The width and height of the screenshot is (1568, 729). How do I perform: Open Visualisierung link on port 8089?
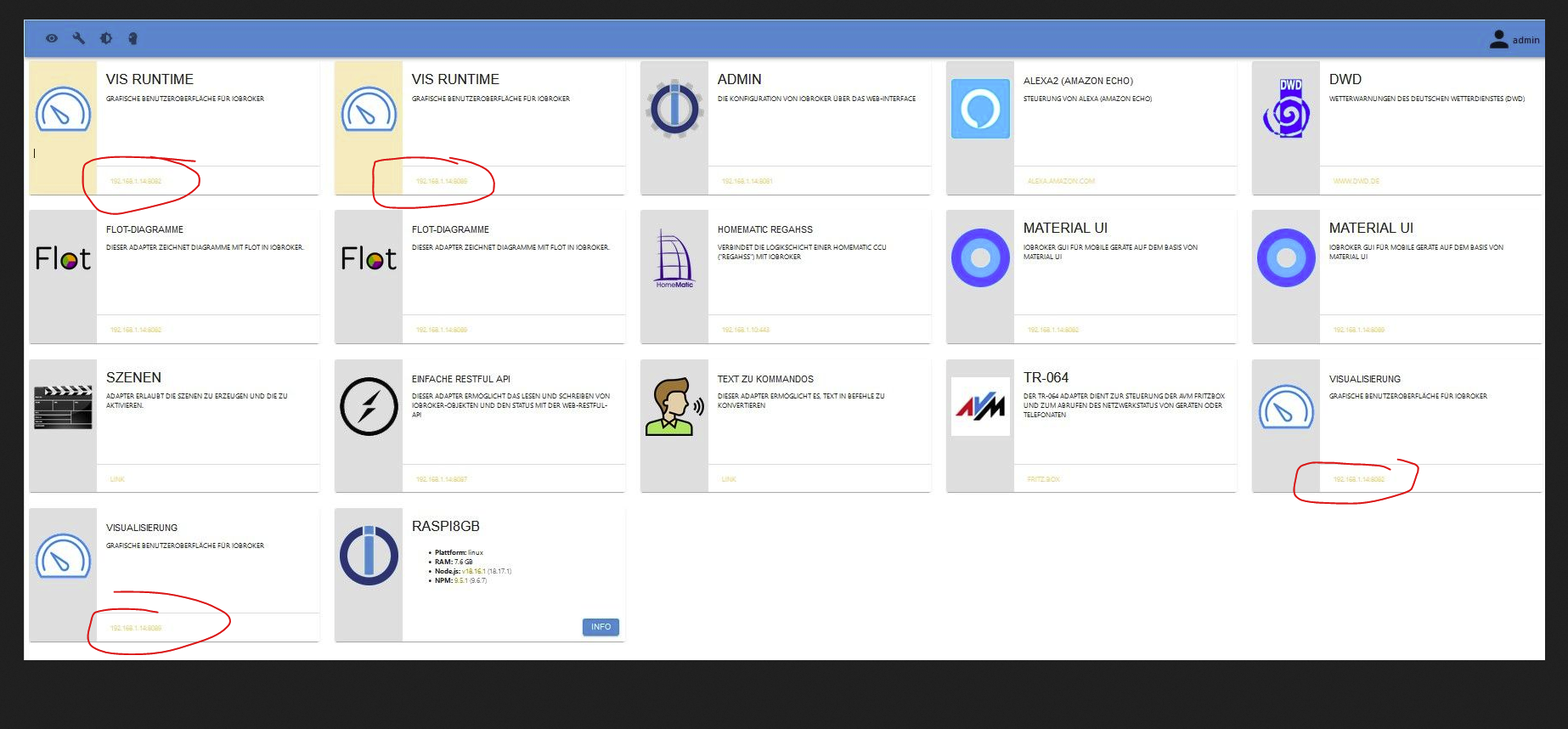pyautogui.click(x=135, y=628)
